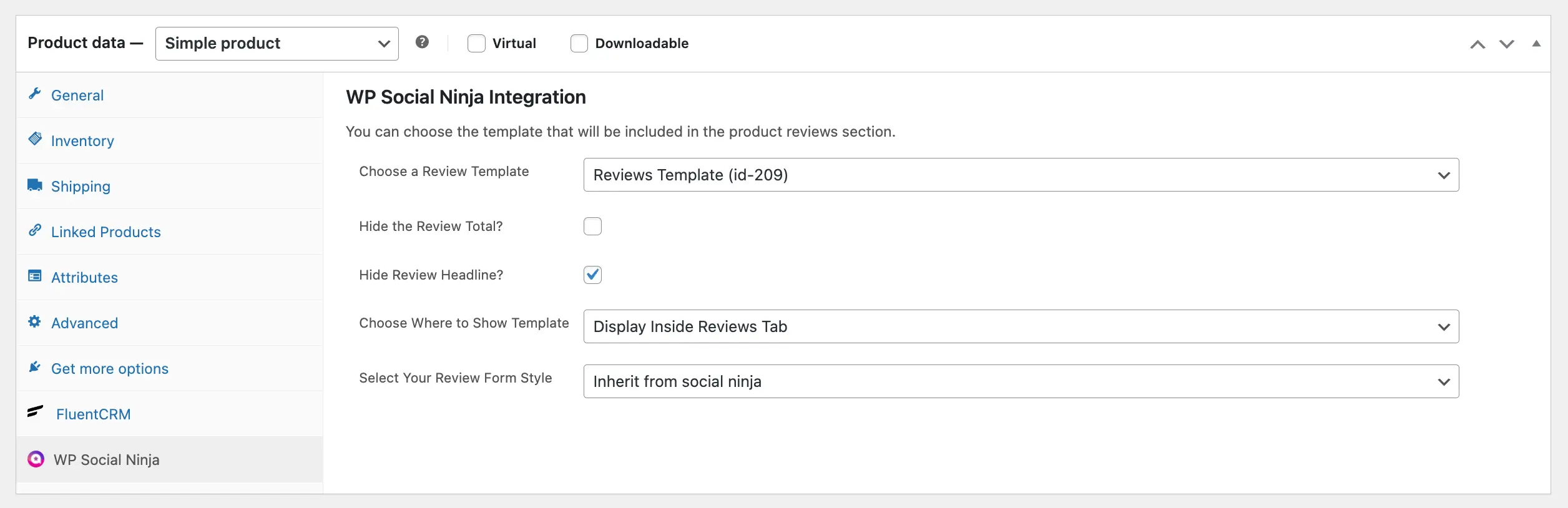This screenshot has height=508, width=1568.
Task: Move Product data panel up
Action: [x=1477, y=44]
